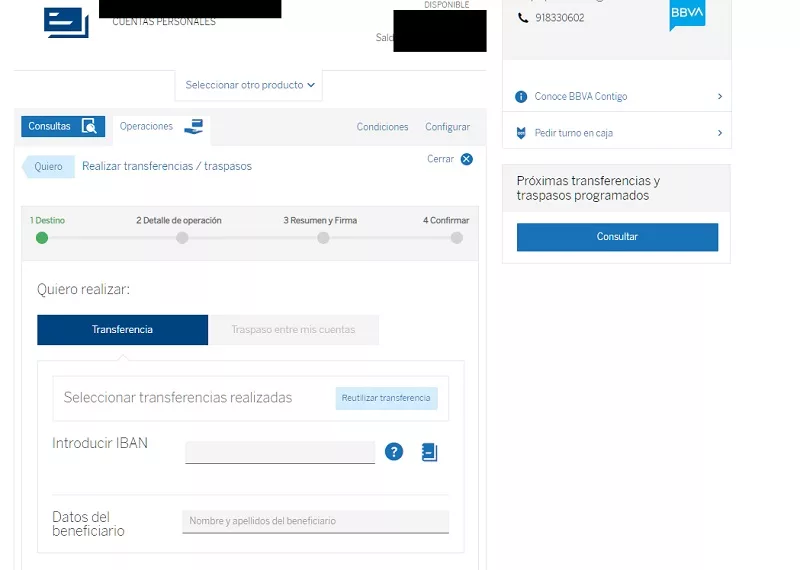The image size is (800, 570).
Task: Click the phone icon next to 918330602
Action: [x=523, y=18]
